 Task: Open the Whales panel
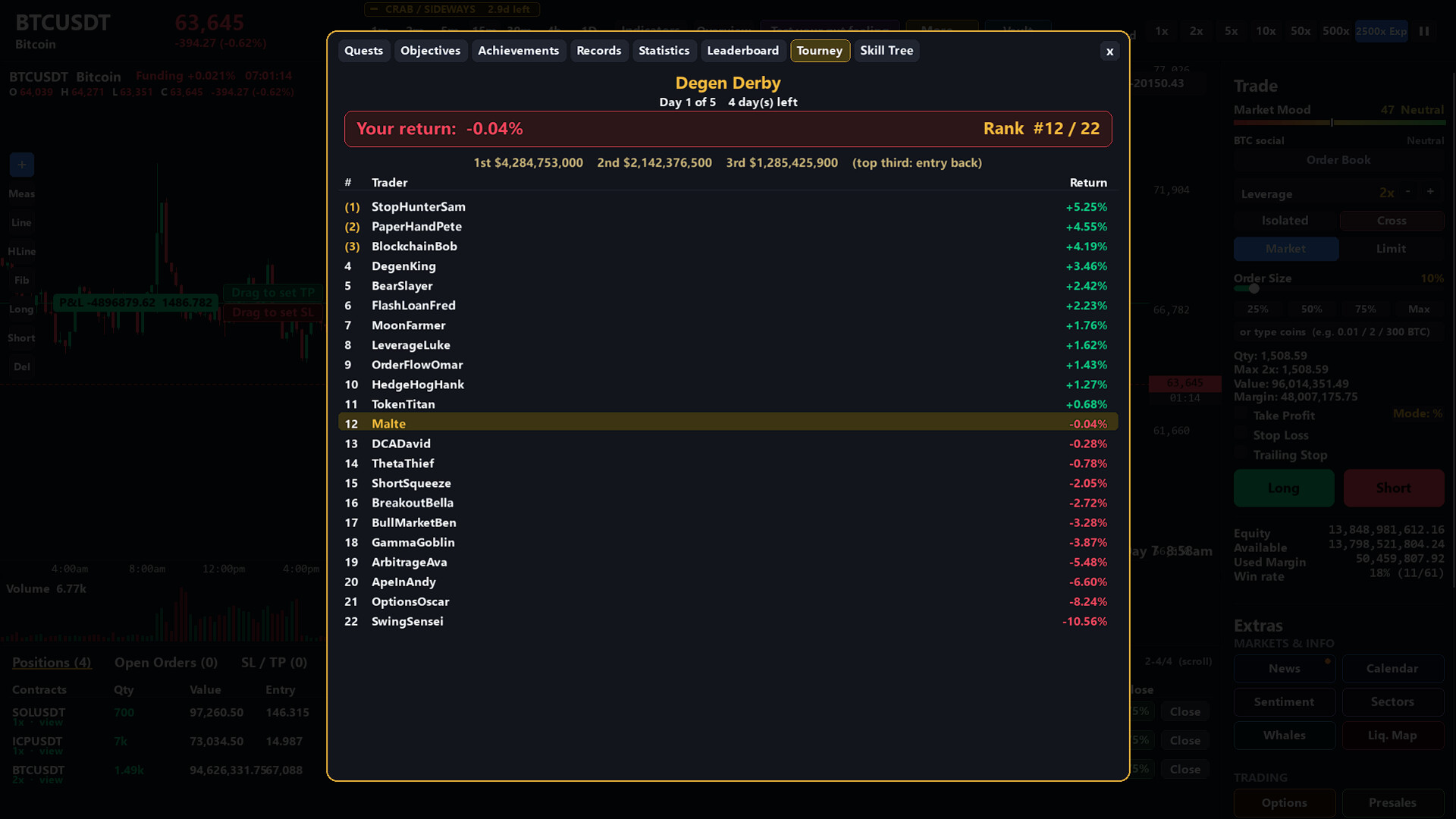[1285, 736]
